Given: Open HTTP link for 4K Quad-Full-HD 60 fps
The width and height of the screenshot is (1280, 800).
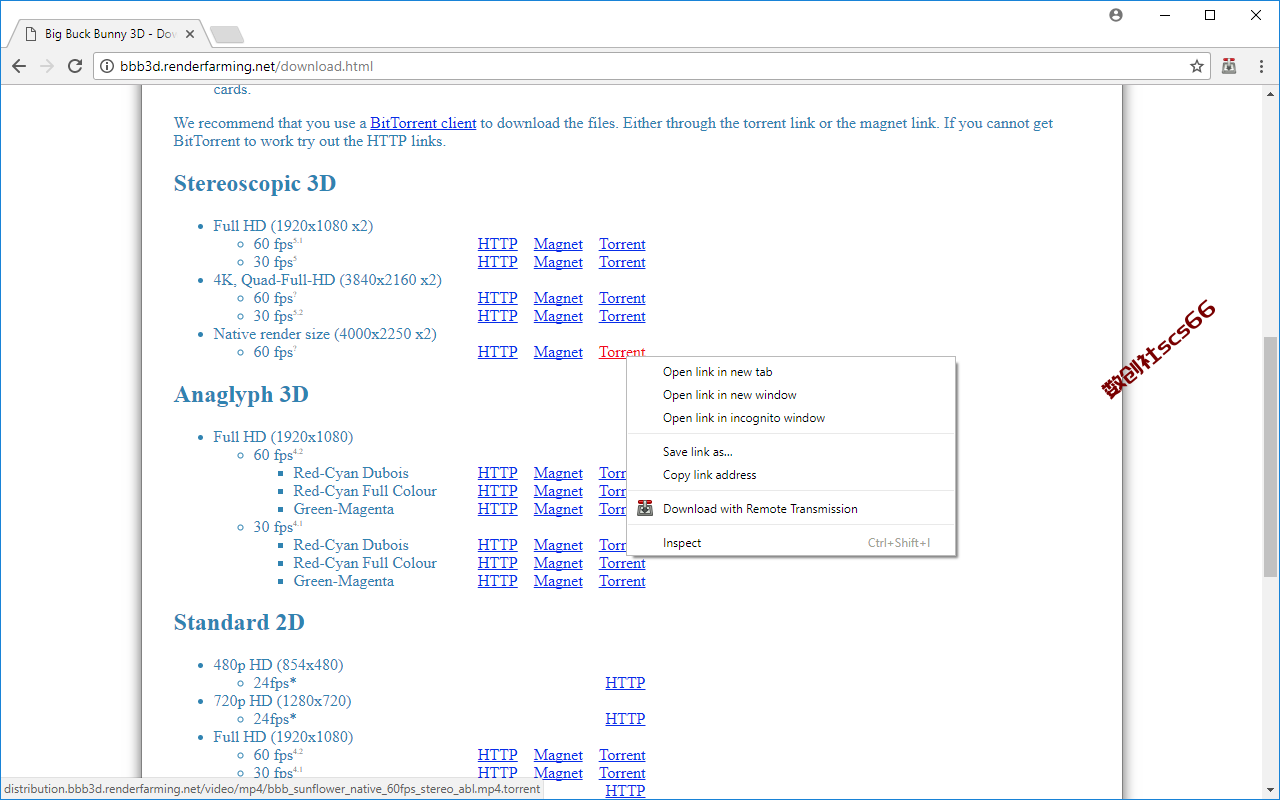Looking at the screenshot, I should [x=497, y=298].
